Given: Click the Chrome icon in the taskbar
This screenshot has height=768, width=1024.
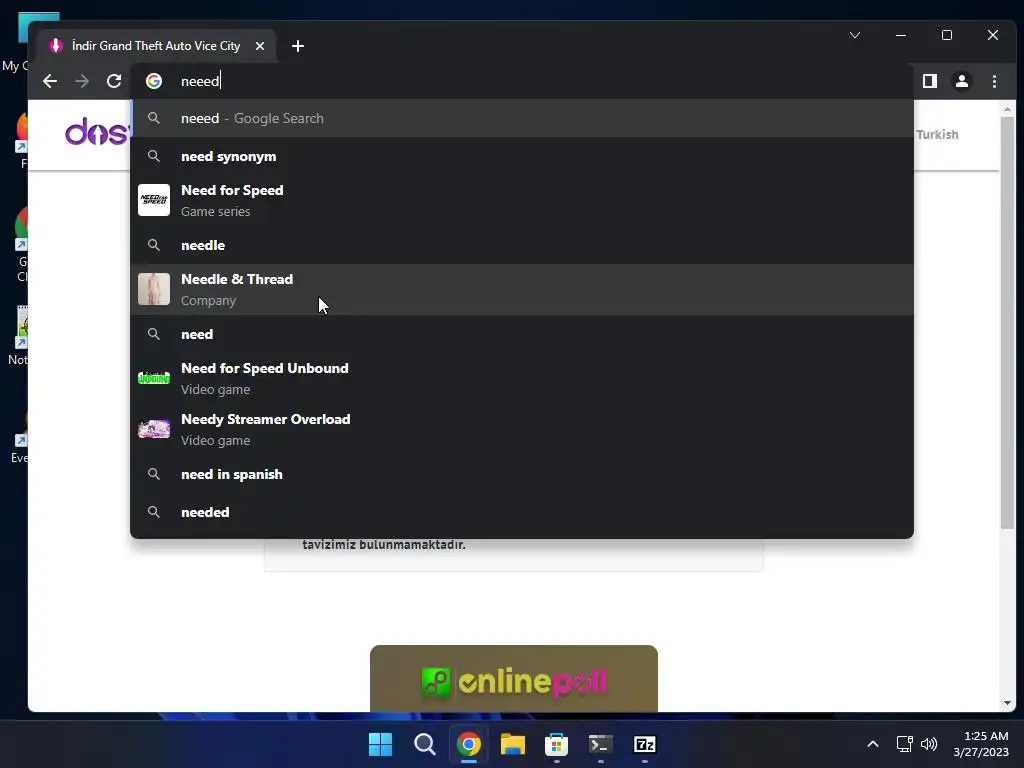Looking at the screenshot, I should tap(469, 744).
